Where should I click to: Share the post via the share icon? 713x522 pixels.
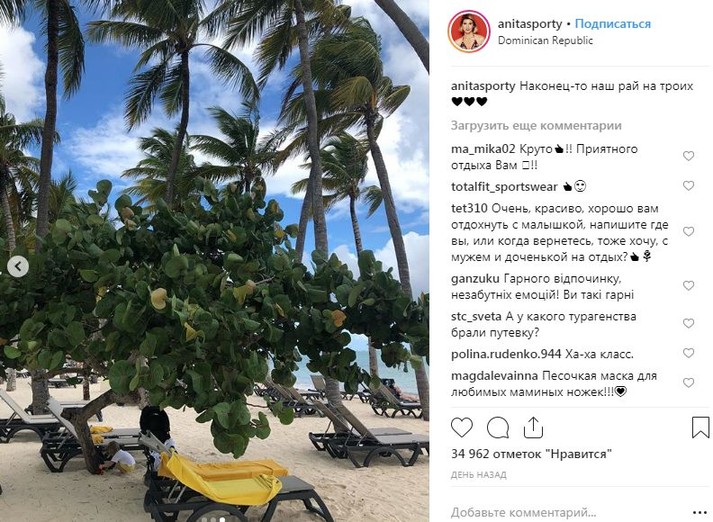click(x=533, y=427)
